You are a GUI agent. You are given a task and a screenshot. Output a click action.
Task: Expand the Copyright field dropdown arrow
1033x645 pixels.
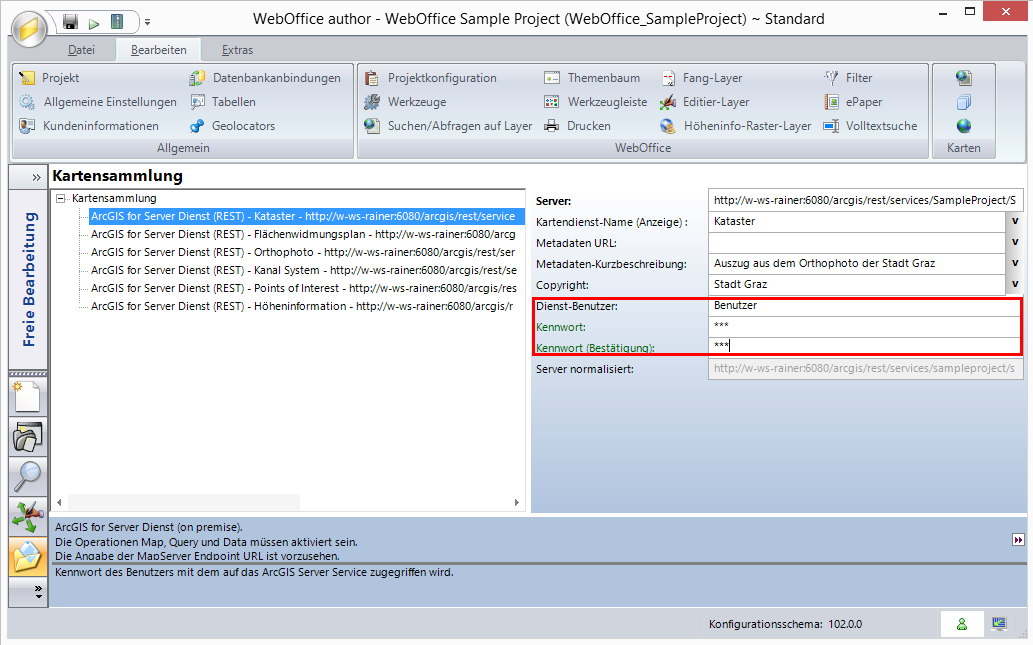point(1014,285)
